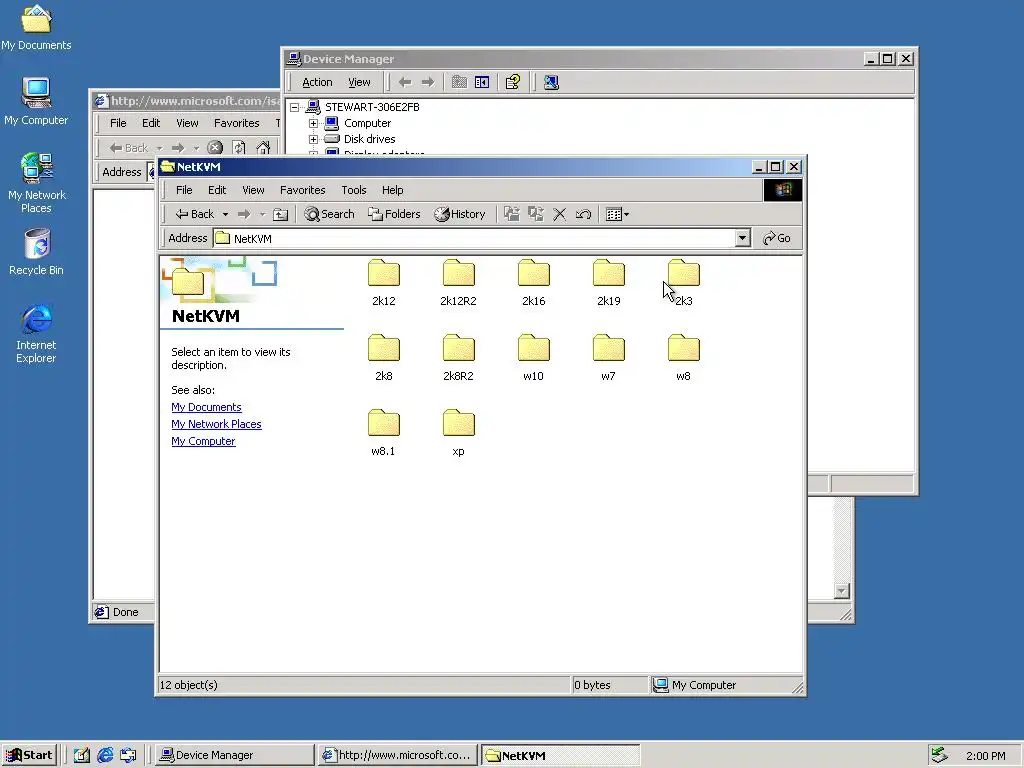The width and height of the screenshot is (1024, 768).
Task: Expand the NetKVM address bar dropdown
Action: [742, 238]
